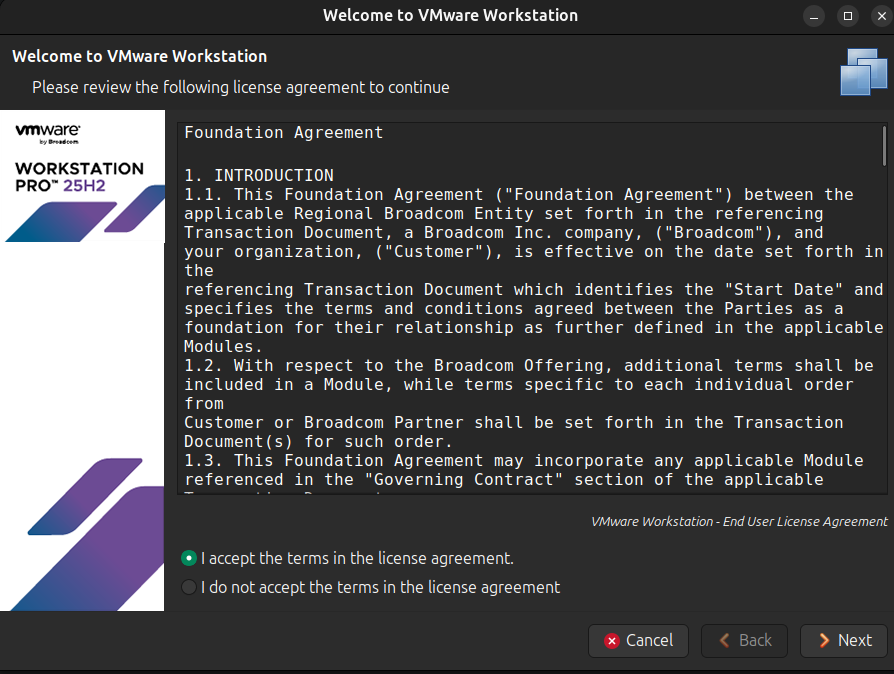Minimize the VMware Workstation installer window
Viewport: 894px width, 674px height.
click(814, 16)
